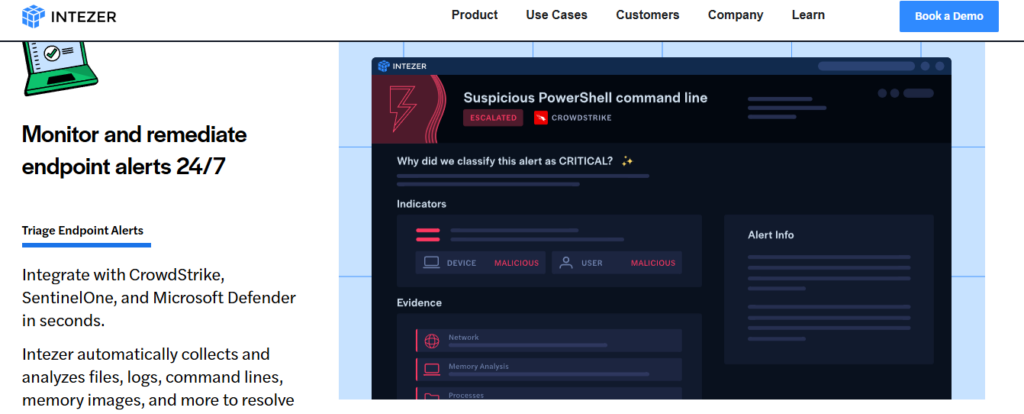Viewport: 1024px width, 414px height.
Task: Click the DEVICE laptop icon
Action: (432, 263)
